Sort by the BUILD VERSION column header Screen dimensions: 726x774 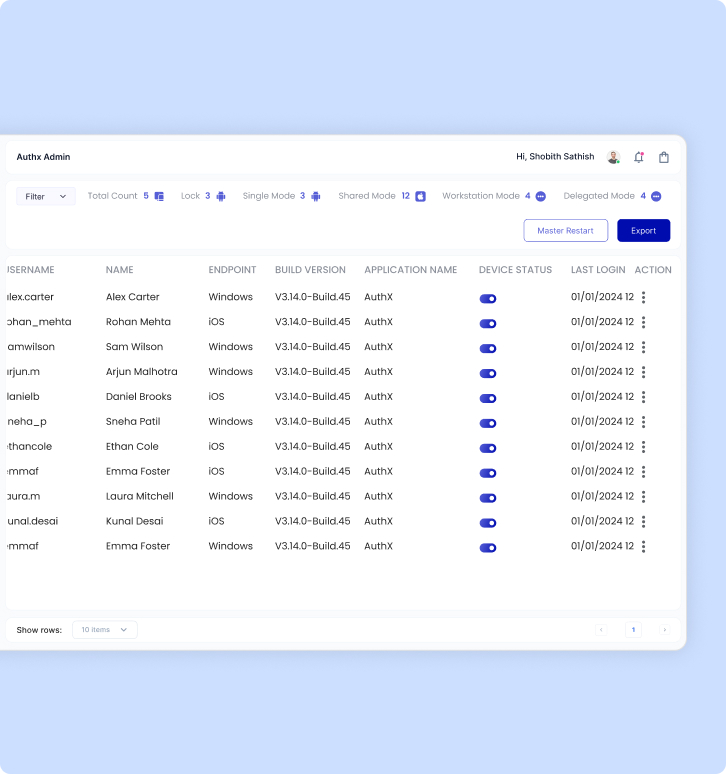coord(310,270)
